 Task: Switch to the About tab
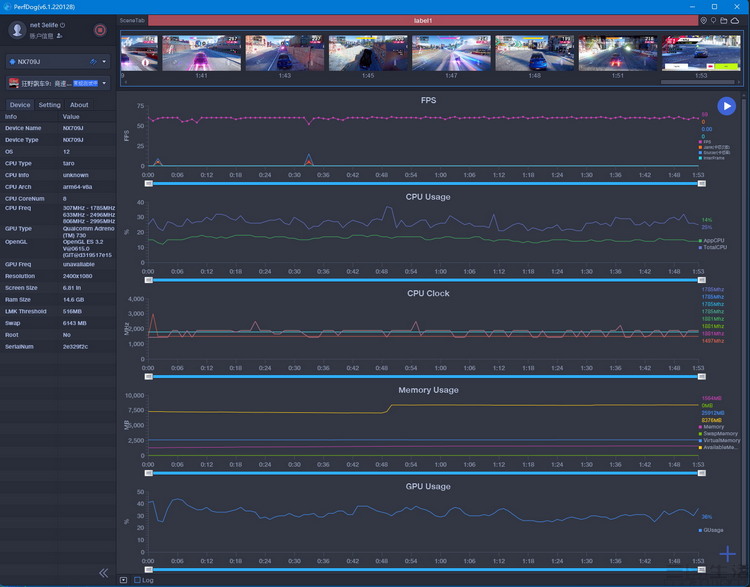click(x=79, y=105)
